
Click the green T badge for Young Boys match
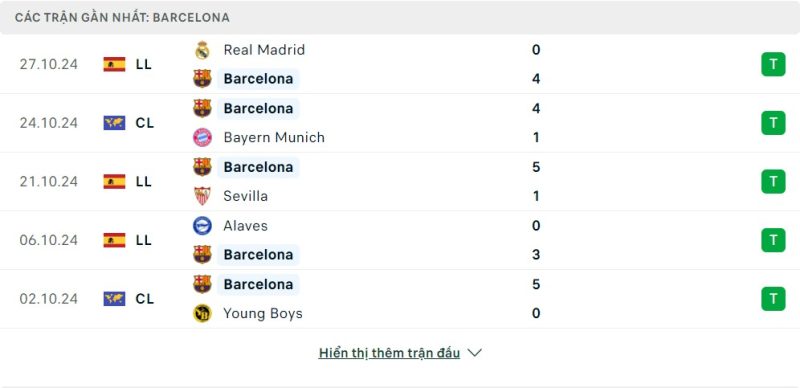(773, 299)
